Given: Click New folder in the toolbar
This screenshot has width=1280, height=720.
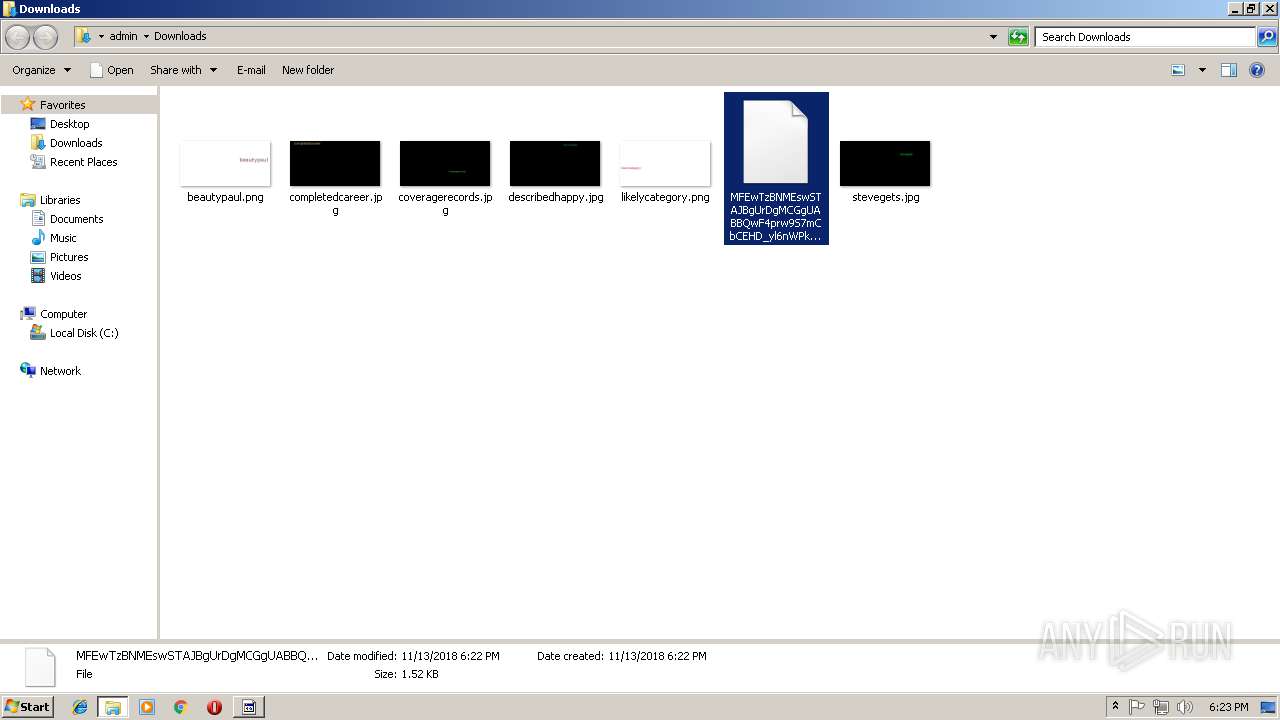Looking at the screenshot, I should 308,70.
